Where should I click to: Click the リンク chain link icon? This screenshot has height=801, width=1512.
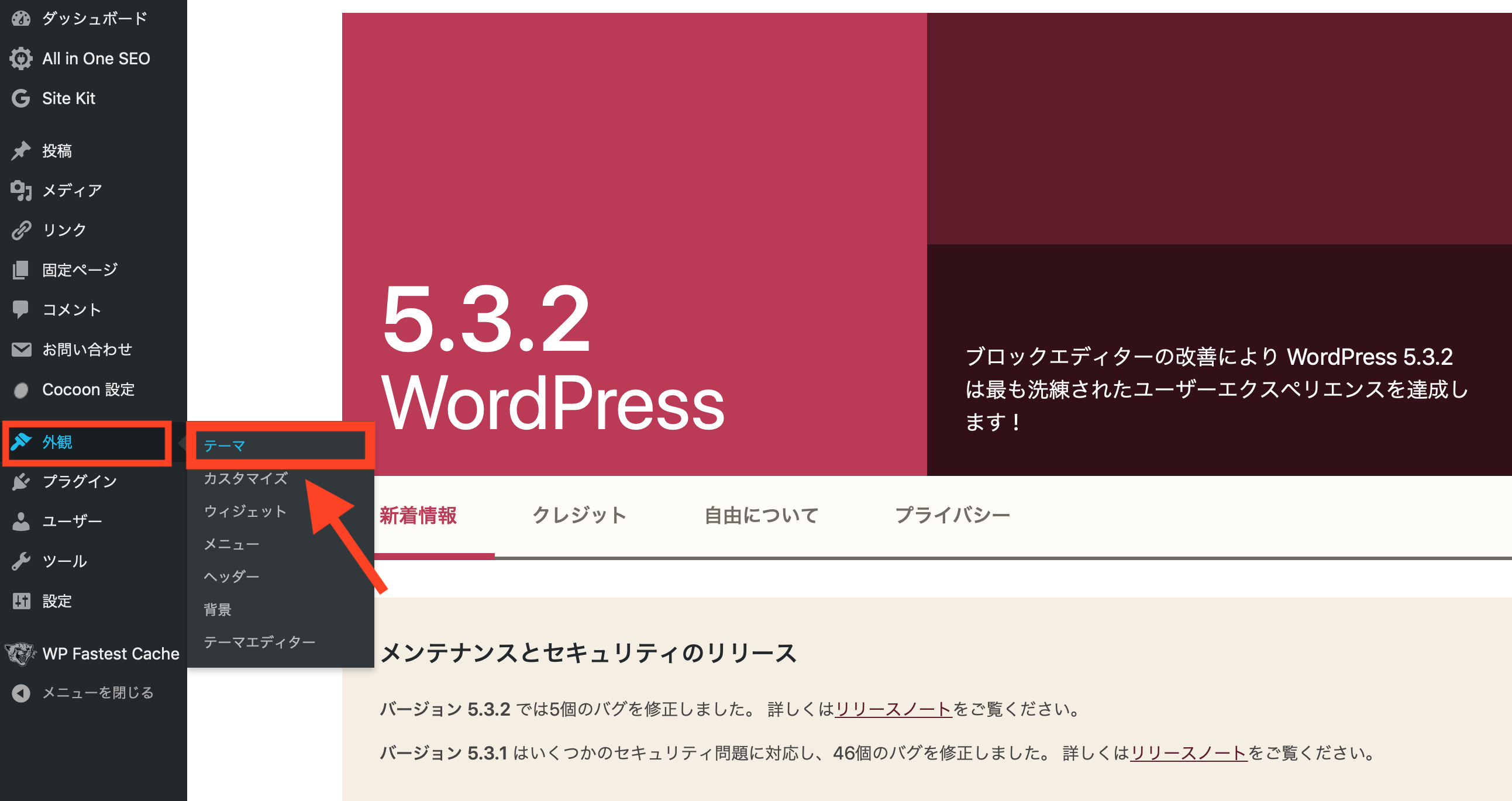(21, 230)
